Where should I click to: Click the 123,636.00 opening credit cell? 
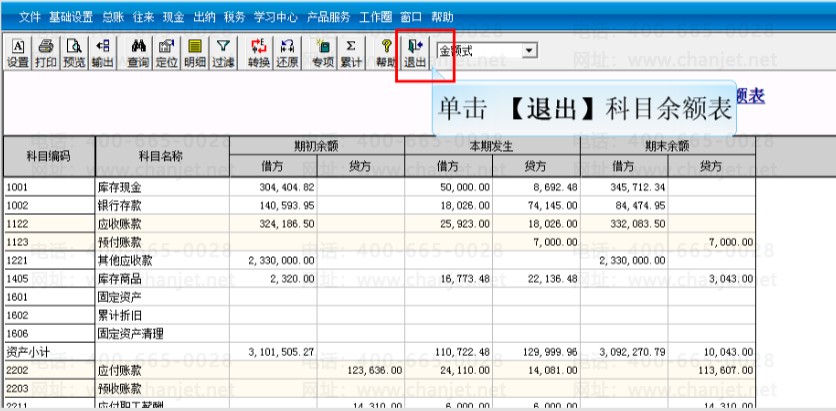coord(361,370)
